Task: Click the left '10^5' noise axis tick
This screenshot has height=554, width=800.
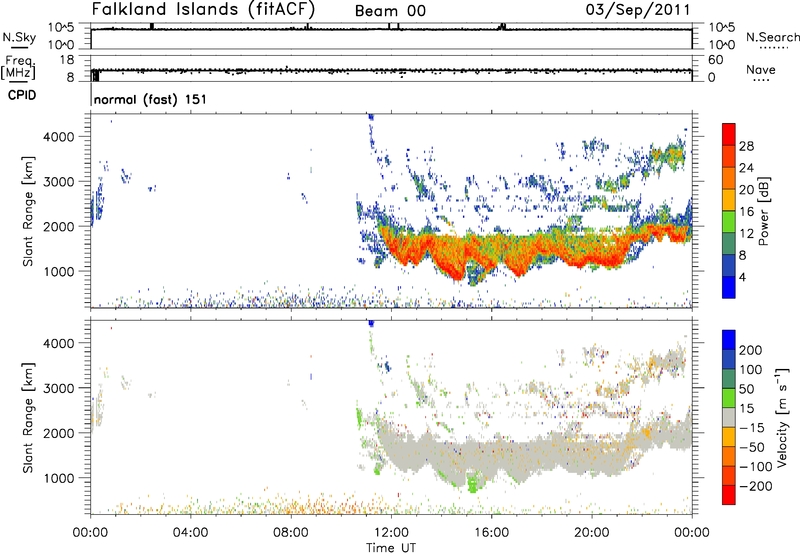Action: [61, 28]
